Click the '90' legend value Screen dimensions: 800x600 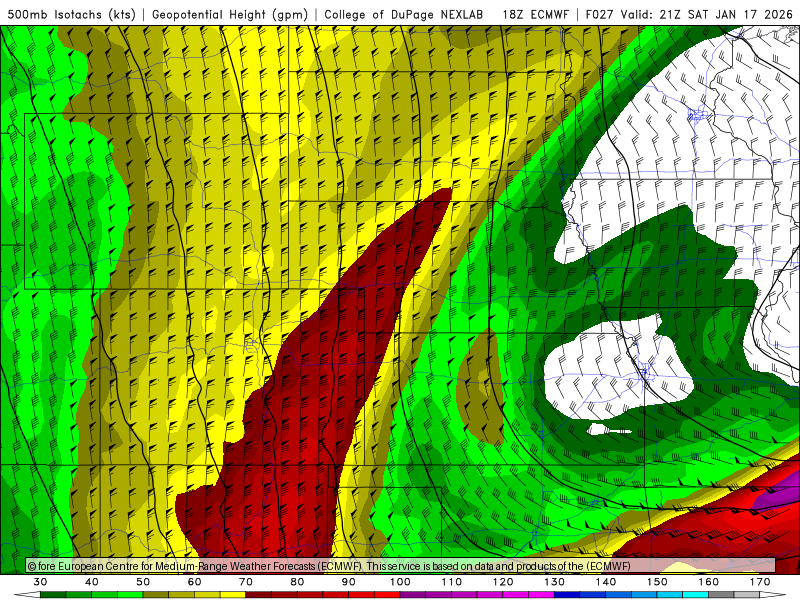click(x=349, y=582)
